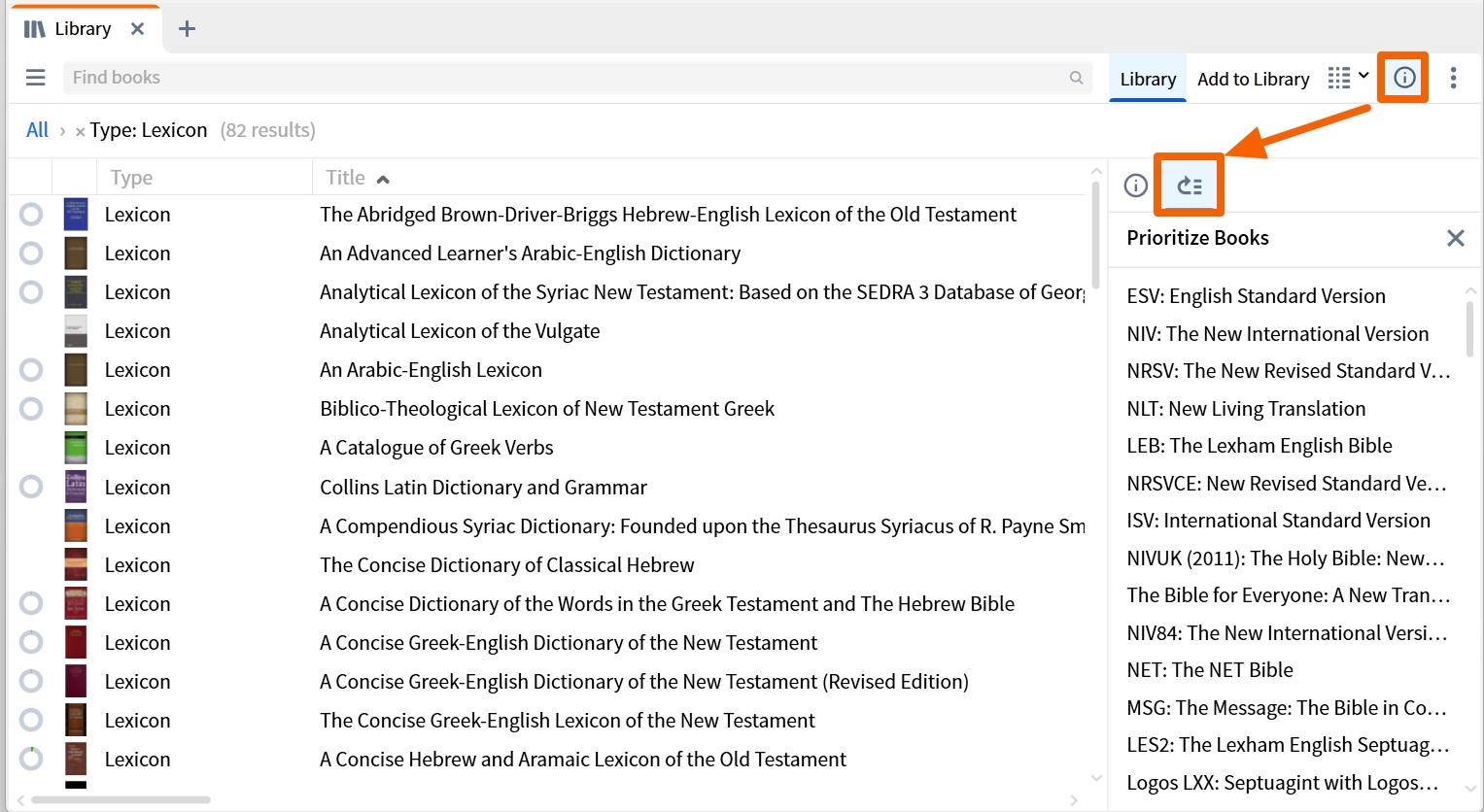1484x812 pixels.
Task: Click the Prioritize Books list scrollbar
Action: tap(1469, 329)
